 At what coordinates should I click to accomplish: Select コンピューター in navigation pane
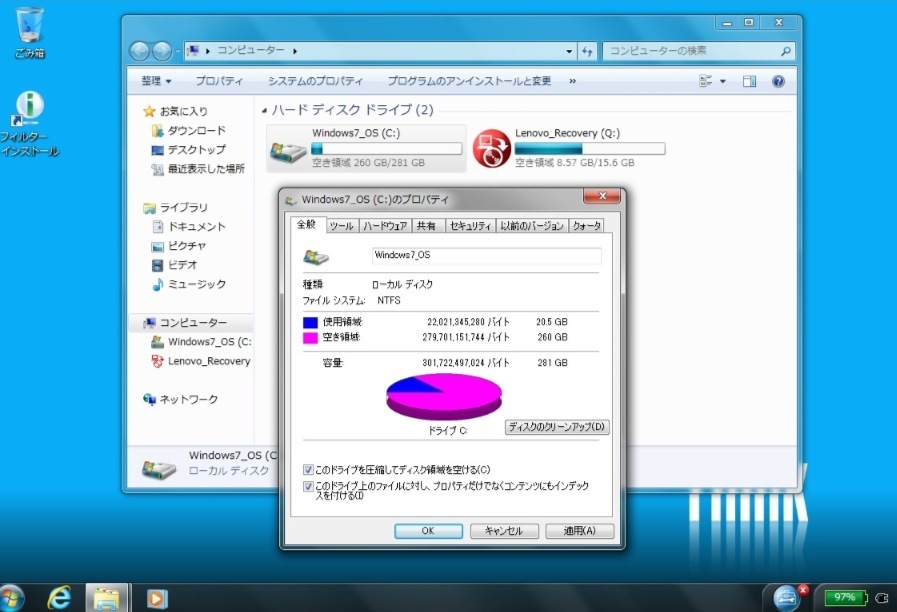[193, 323]
